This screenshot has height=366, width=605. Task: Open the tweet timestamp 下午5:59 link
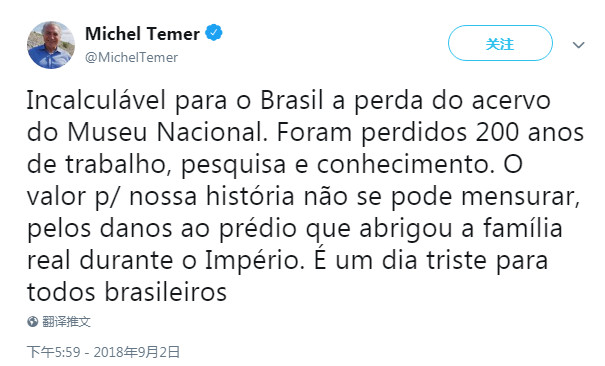click(x=54, y=352)
